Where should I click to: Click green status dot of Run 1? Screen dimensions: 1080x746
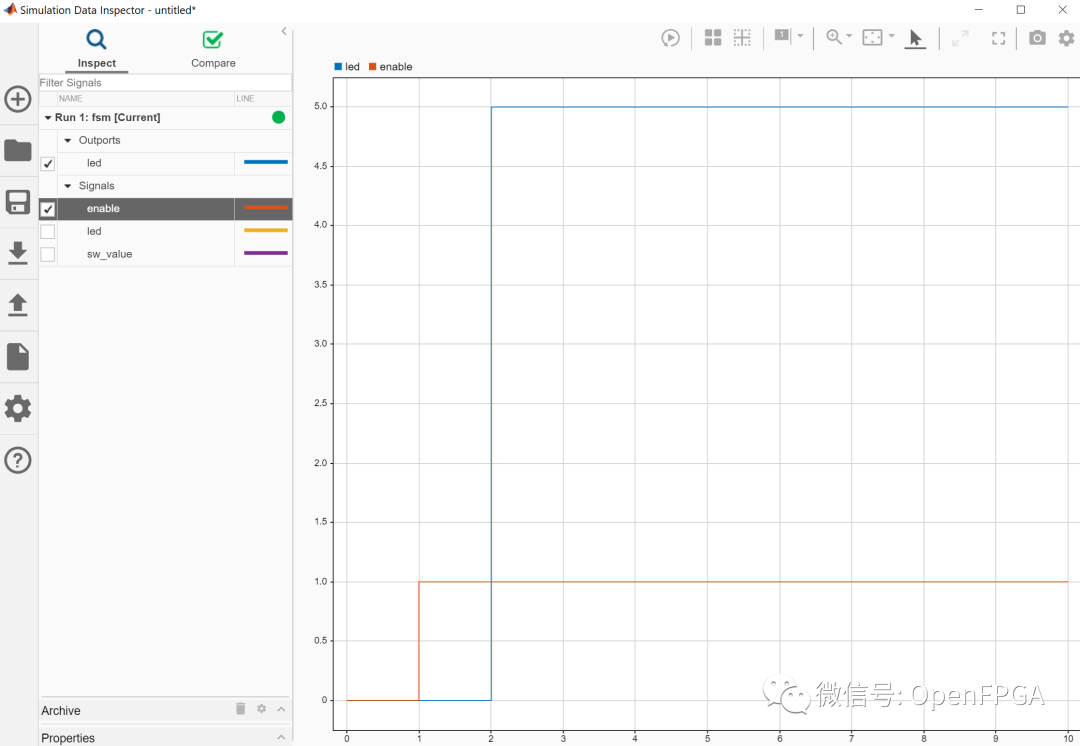tap(278, 117)
